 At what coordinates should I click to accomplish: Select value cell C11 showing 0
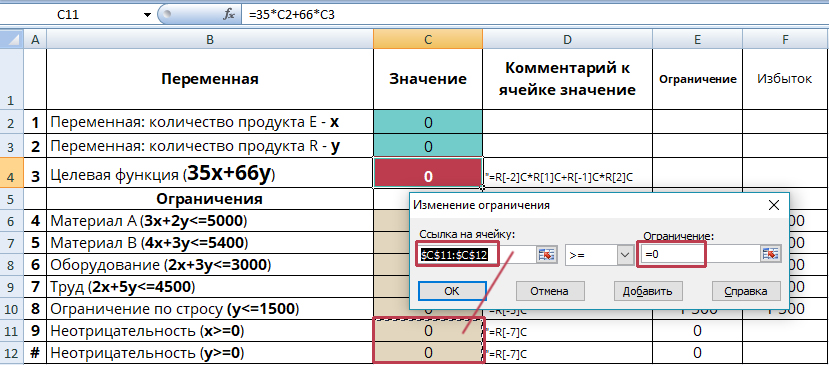click(x=428, y=331)
